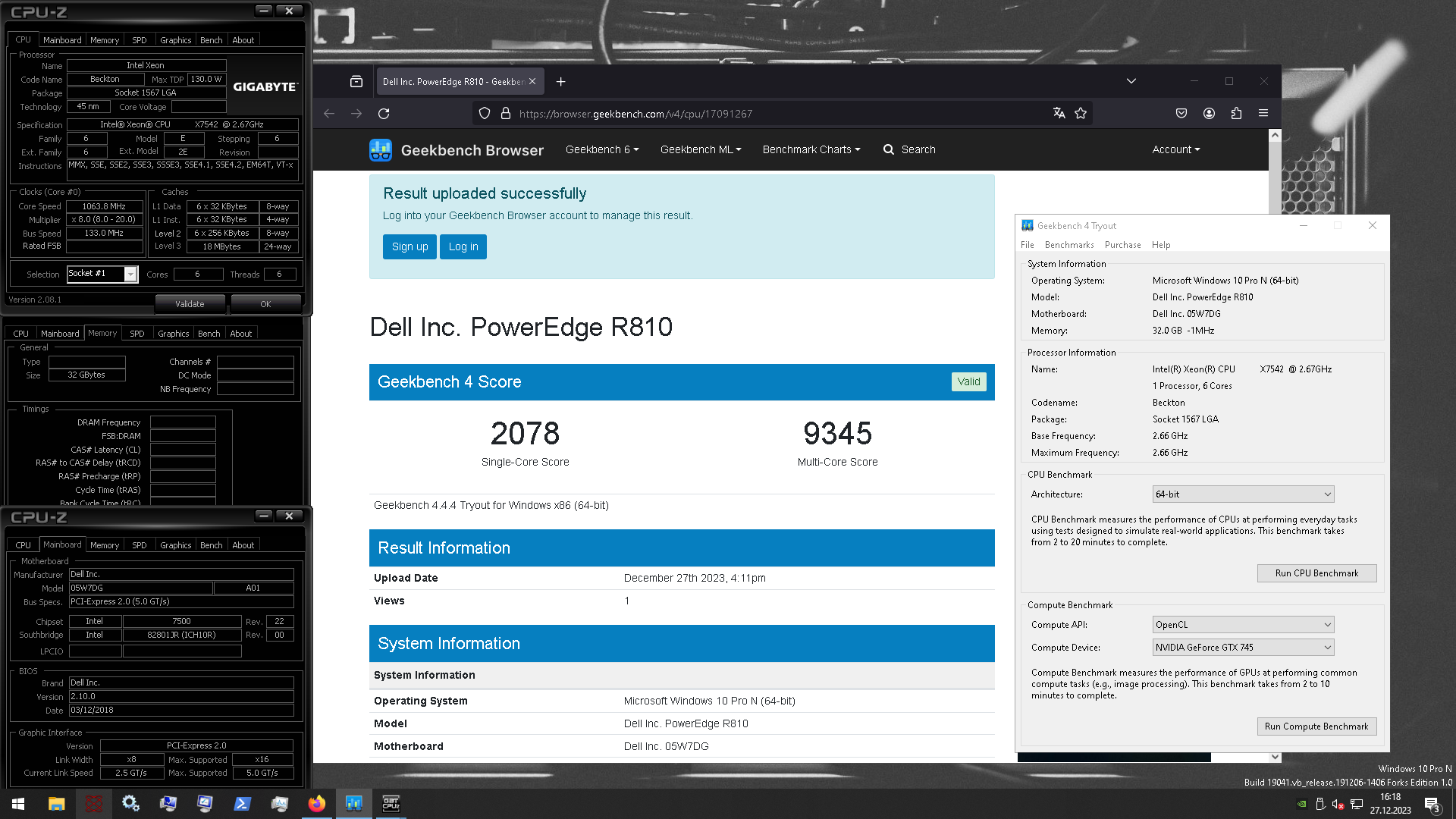Image resolution: width=1456 pixels, height=819 pixels.
Task: Open Firefox recent browsing view icon
Action: 356,82
